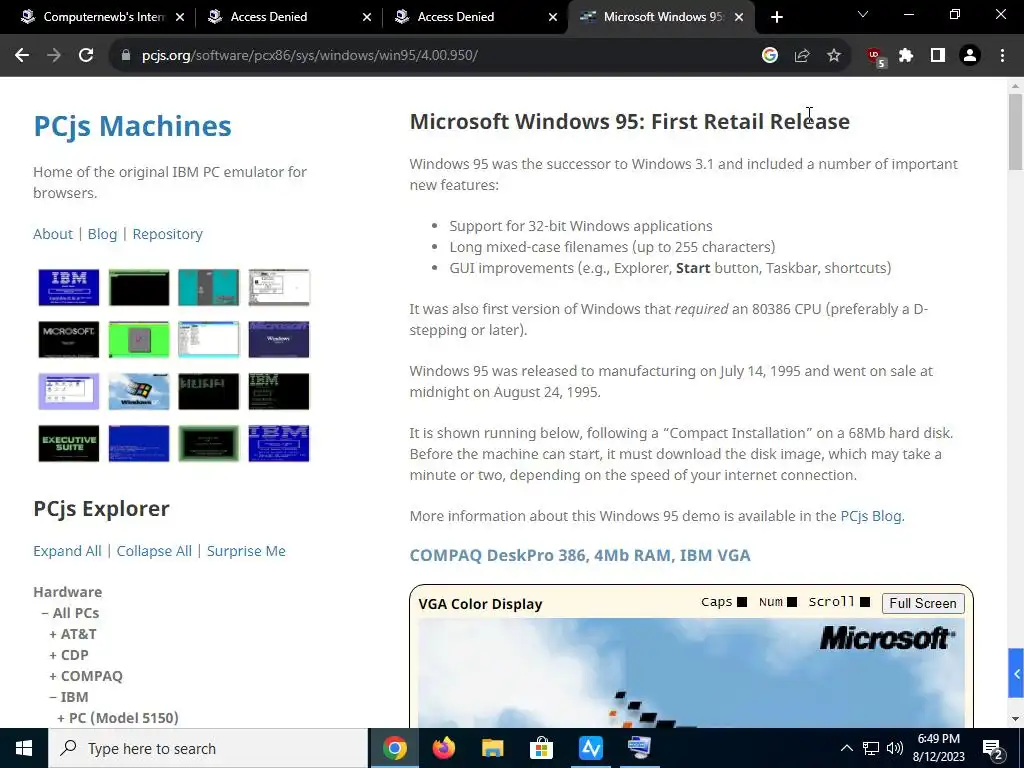Open the Chrome profile avatar
The width and height of the screenshot is (1024, 768).
pos(970,56)
